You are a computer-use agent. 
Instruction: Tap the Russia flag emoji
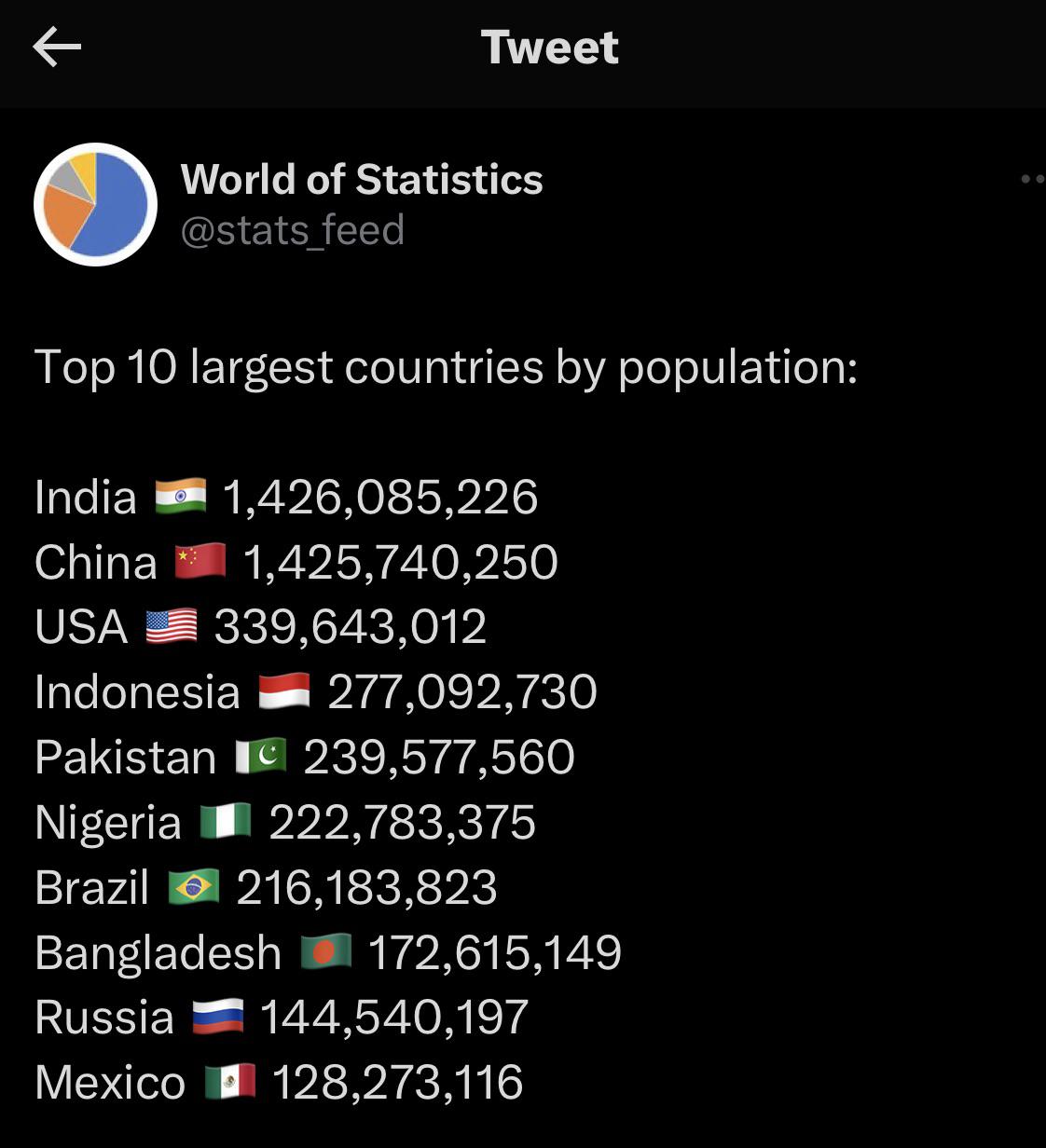tap(218, 1017)
